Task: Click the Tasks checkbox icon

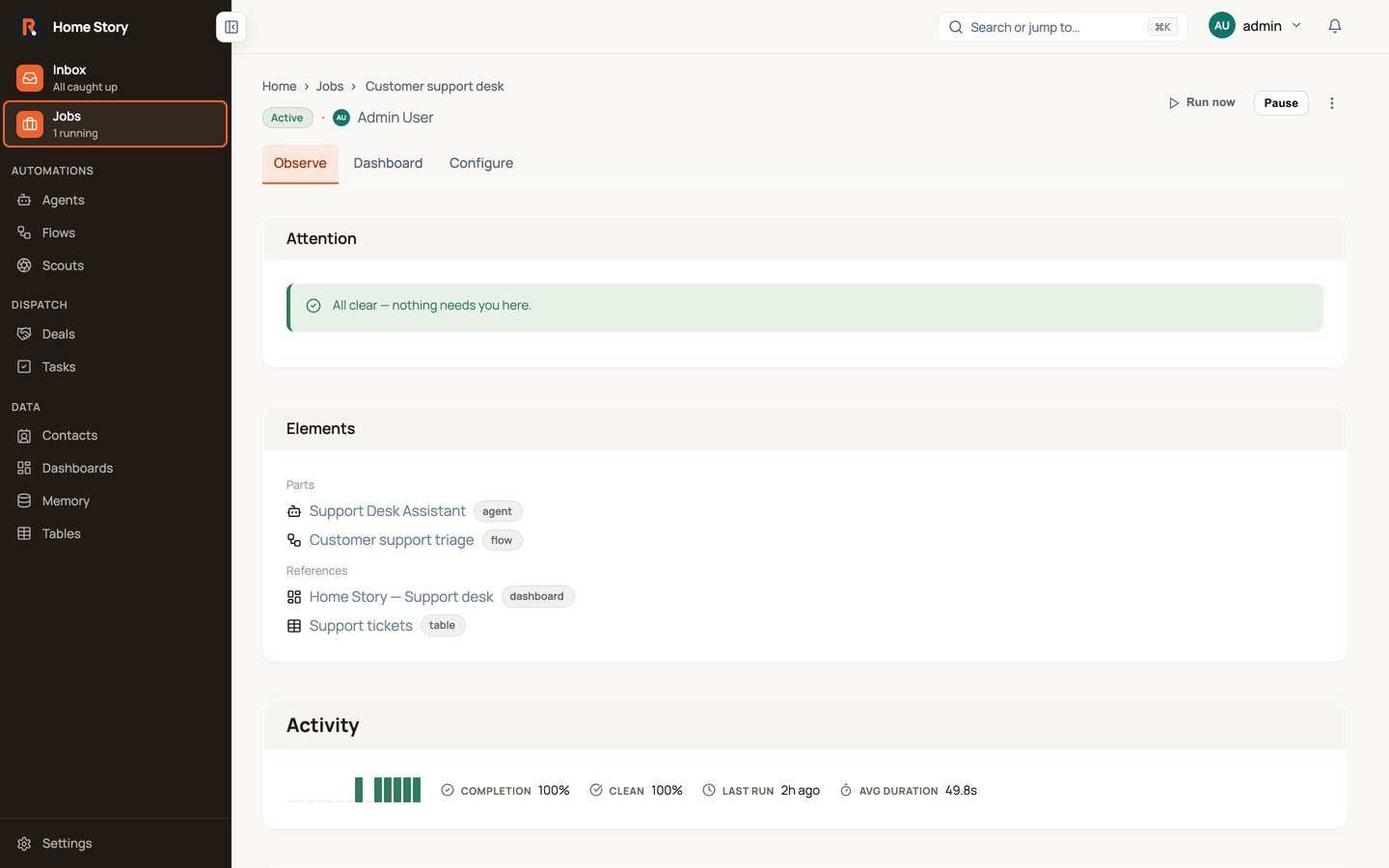Action: point(24,366)
